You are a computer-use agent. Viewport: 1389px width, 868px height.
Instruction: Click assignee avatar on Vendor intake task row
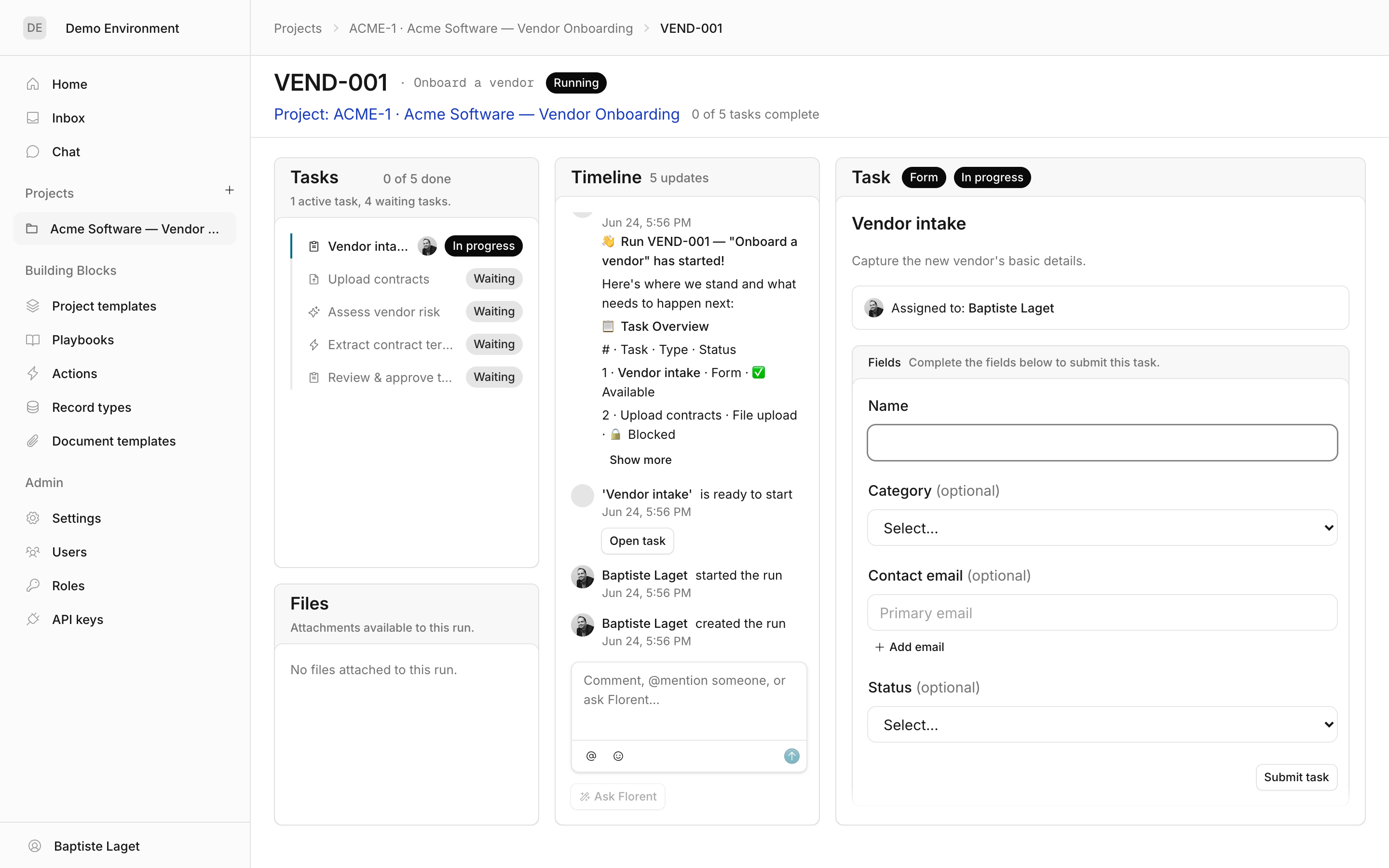pos(427,246)
